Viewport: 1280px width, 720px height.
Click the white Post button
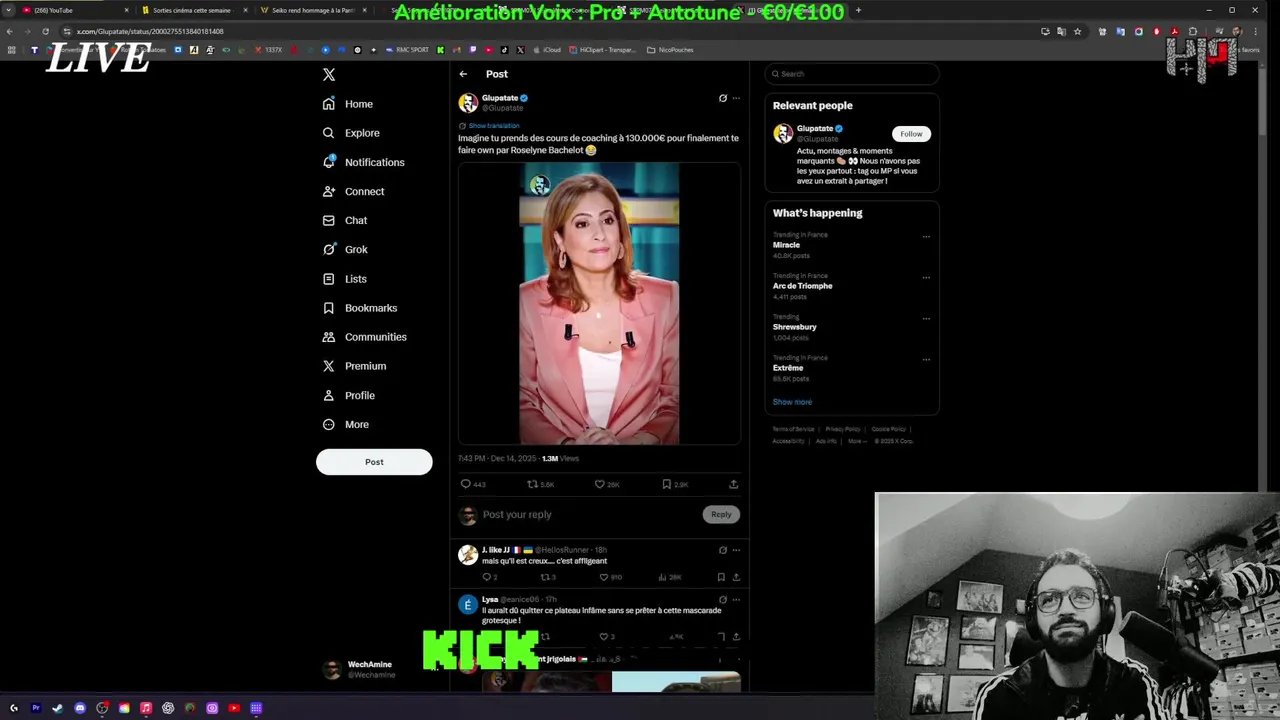click(x=374, y=462)
